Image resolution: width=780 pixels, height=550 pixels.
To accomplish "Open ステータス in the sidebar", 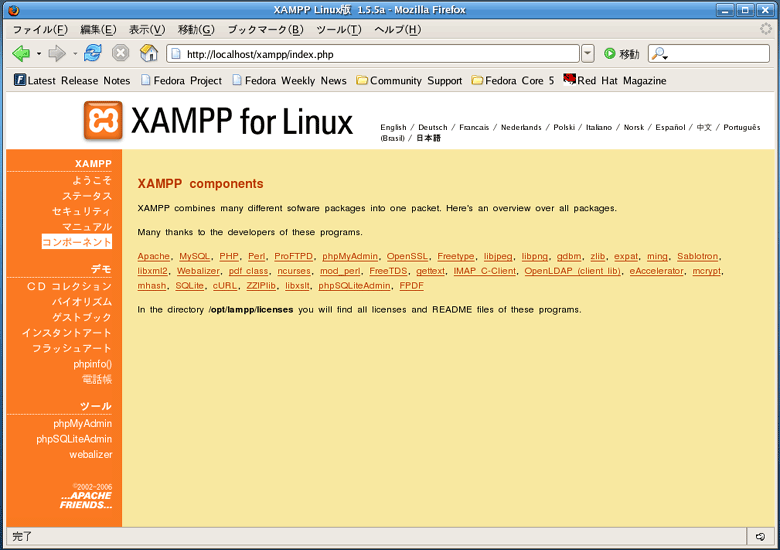I will [87, 196].
